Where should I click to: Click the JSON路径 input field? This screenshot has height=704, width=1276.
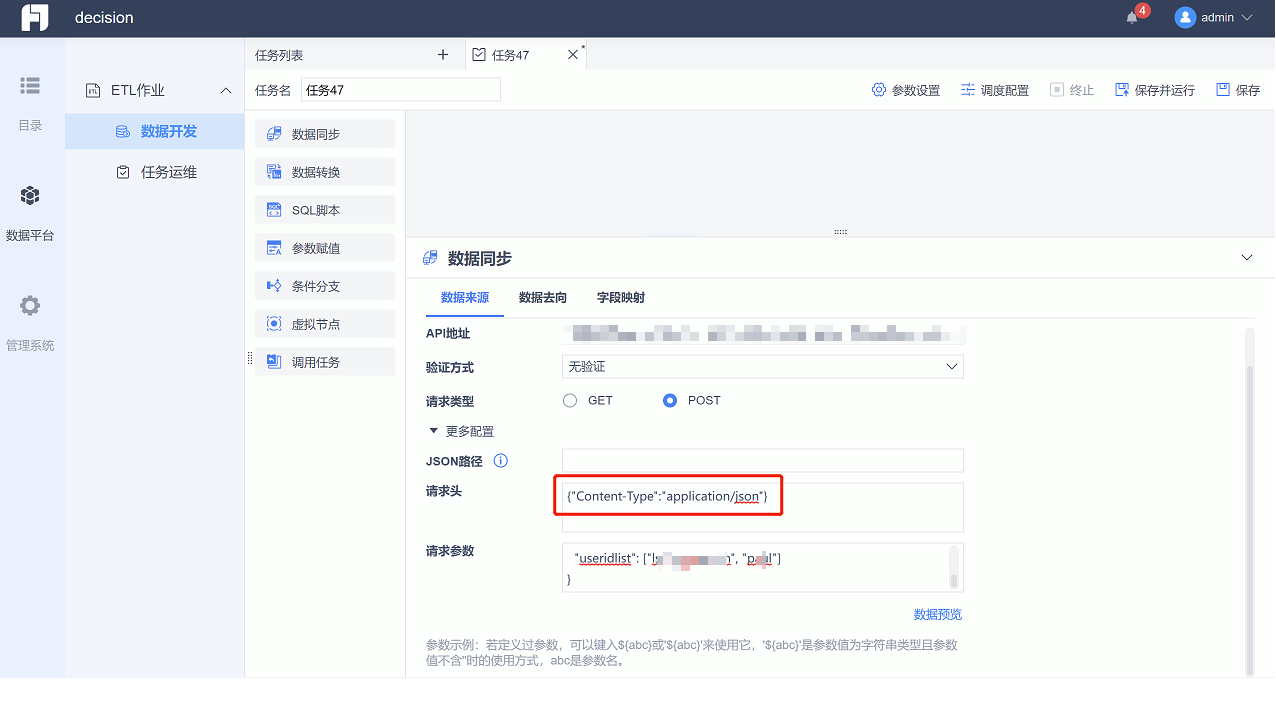(x=763, y=460)
